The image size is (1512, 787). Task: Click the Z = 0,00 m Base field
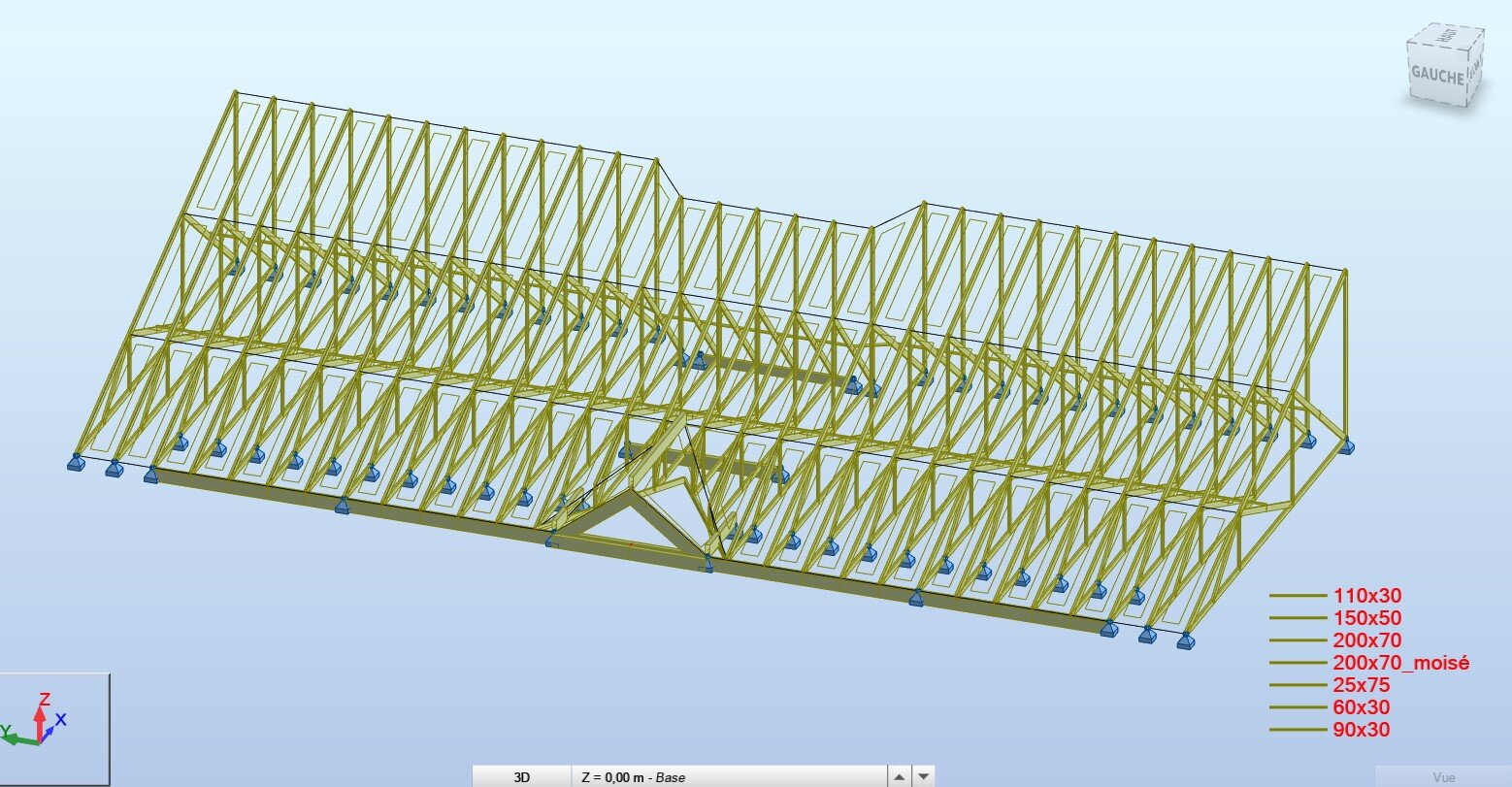[728, 776]
